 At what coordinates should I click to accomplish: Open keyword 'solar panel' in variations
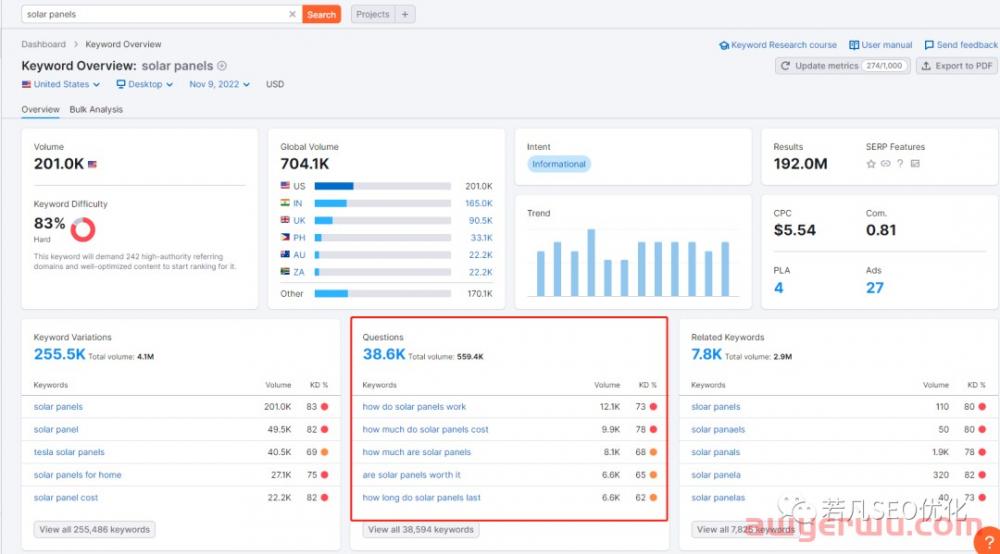[x=56, y=430]
